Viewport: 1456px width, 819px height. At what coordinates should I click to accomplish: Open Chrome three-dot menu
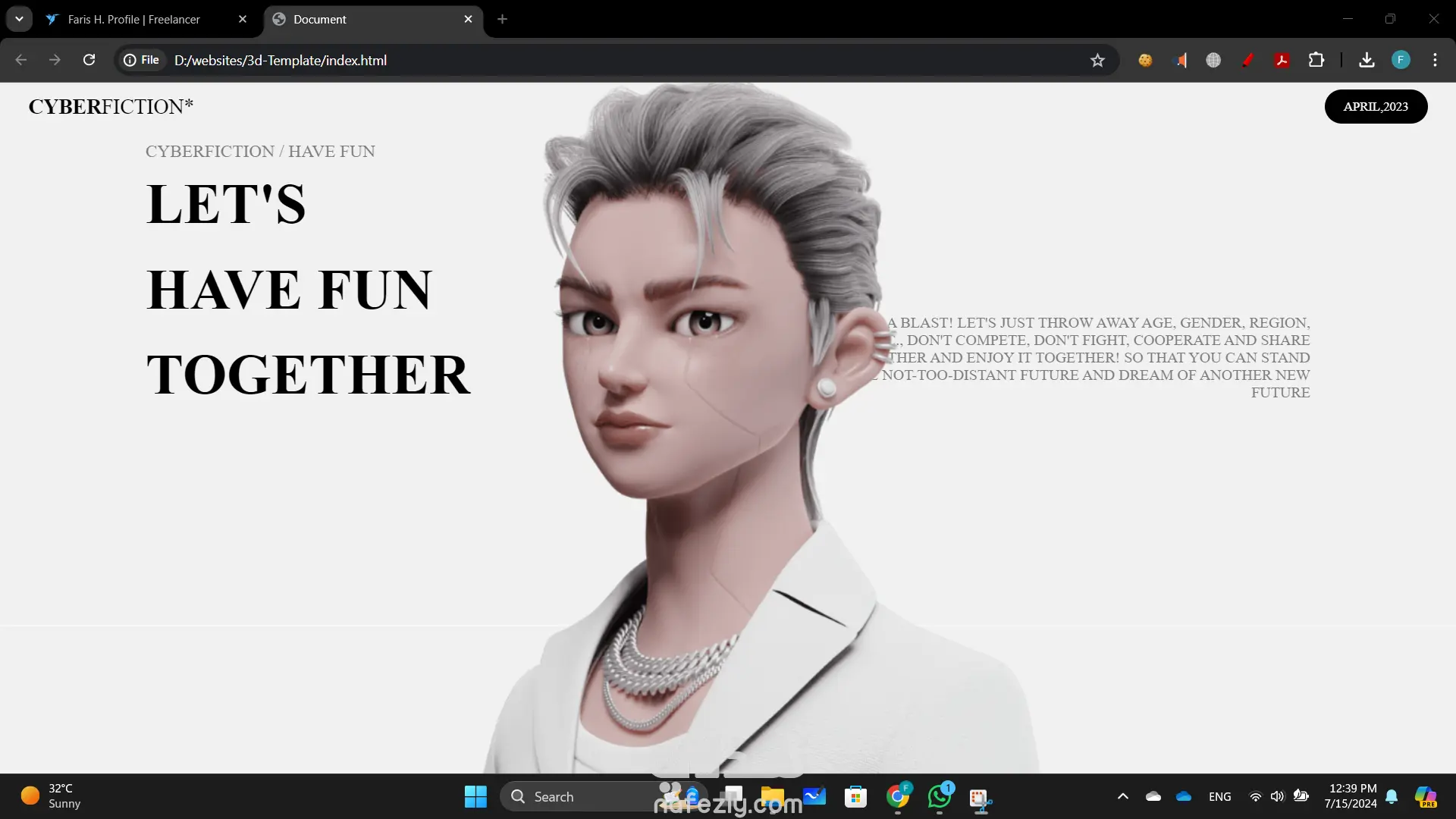click(x=1435, y=61)
